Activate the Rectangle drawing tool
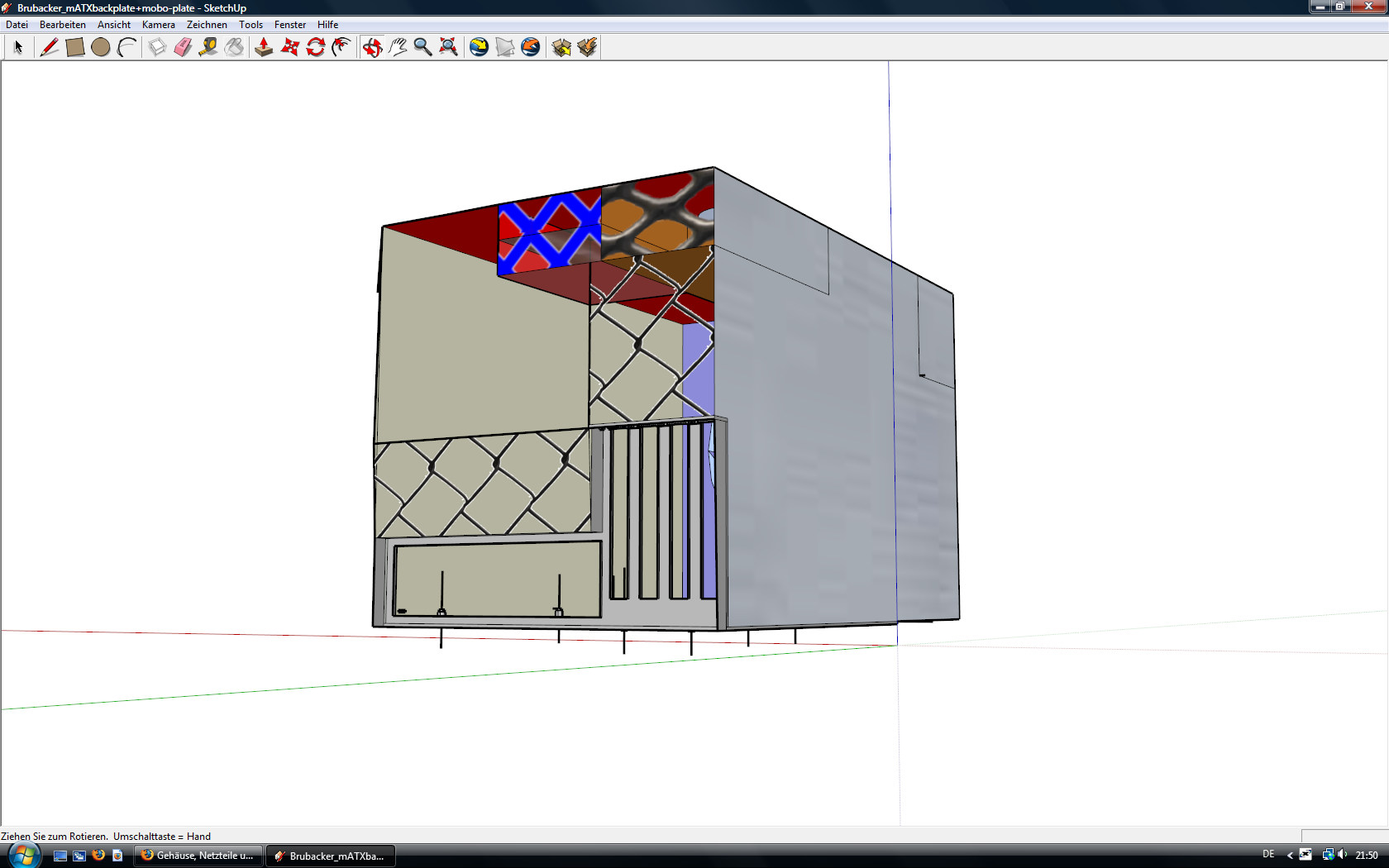This screenshot has width=1389, height=868. point(75,47)
